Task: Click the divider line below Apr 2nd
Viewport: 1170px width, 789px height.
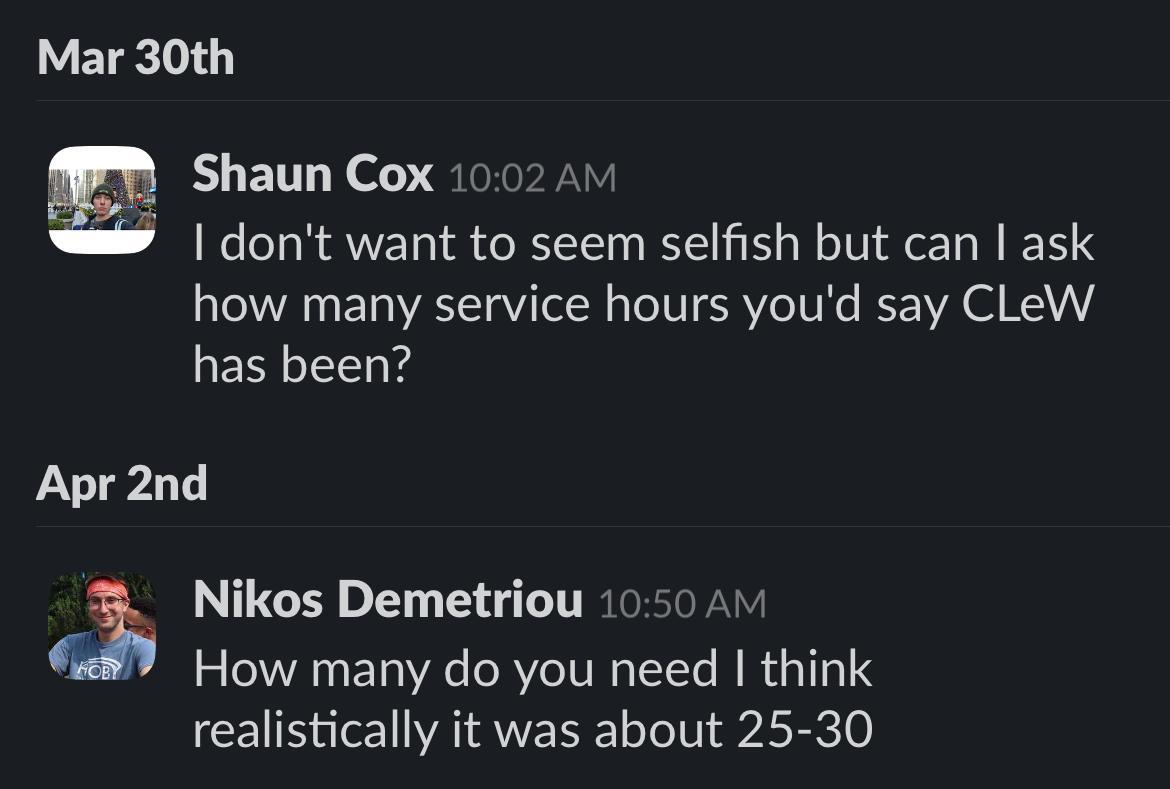Action: [x=600, y=526]
